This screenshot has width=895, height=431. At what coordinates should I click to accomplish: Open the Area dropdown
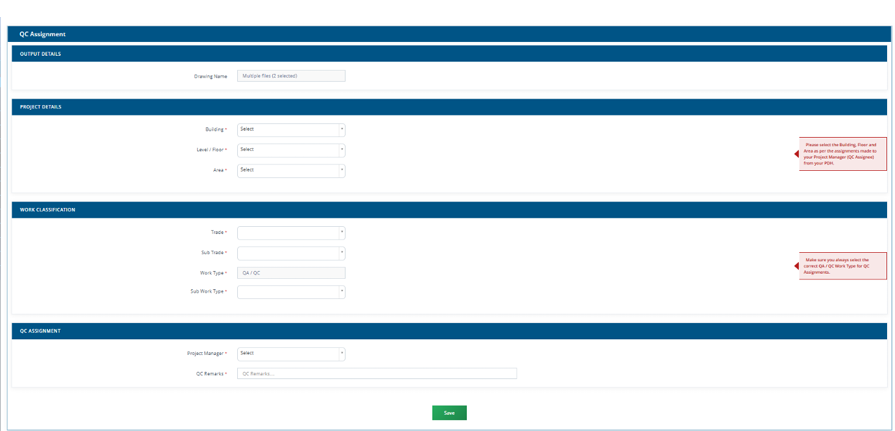pos(291,171)
